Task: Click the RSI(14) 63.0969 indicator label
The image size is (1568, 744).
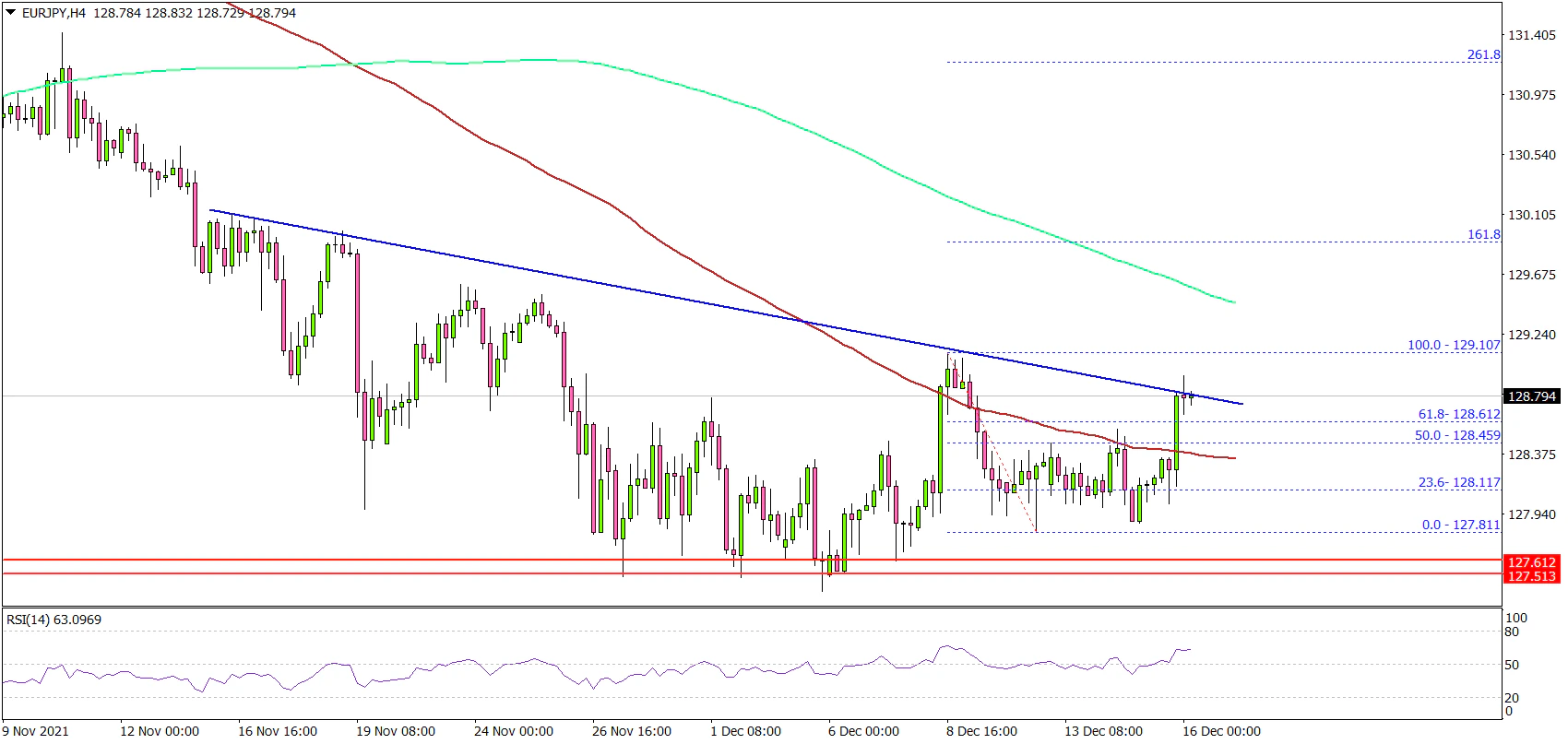Action: tap(53, 620)
